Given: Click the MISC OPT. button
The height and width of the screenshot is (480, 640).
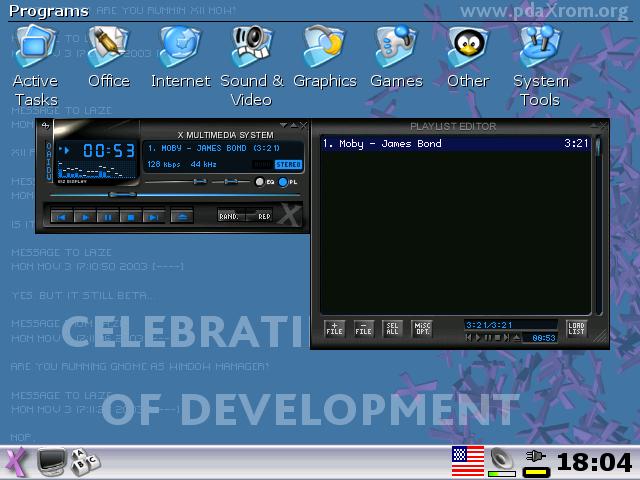Looking at the screenshot, I should coord(422,329).
